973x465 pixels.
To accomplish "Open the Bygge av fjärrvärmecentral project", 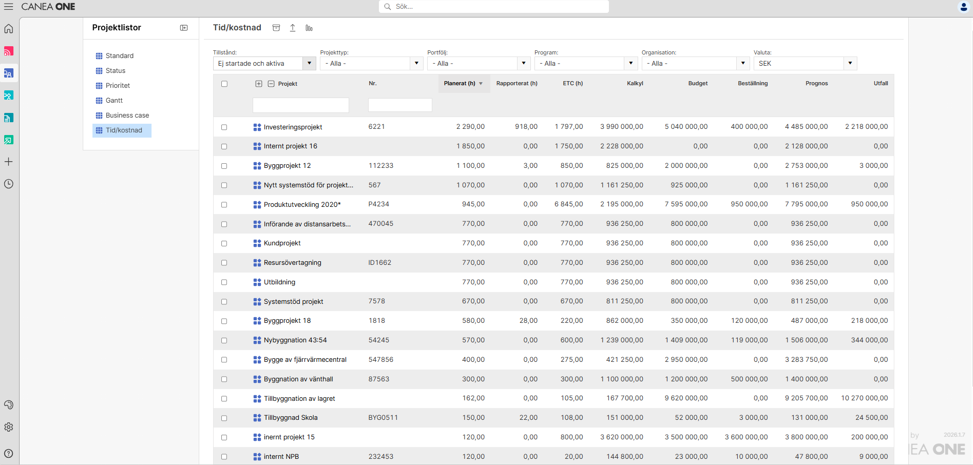I will tap(305, 359).
